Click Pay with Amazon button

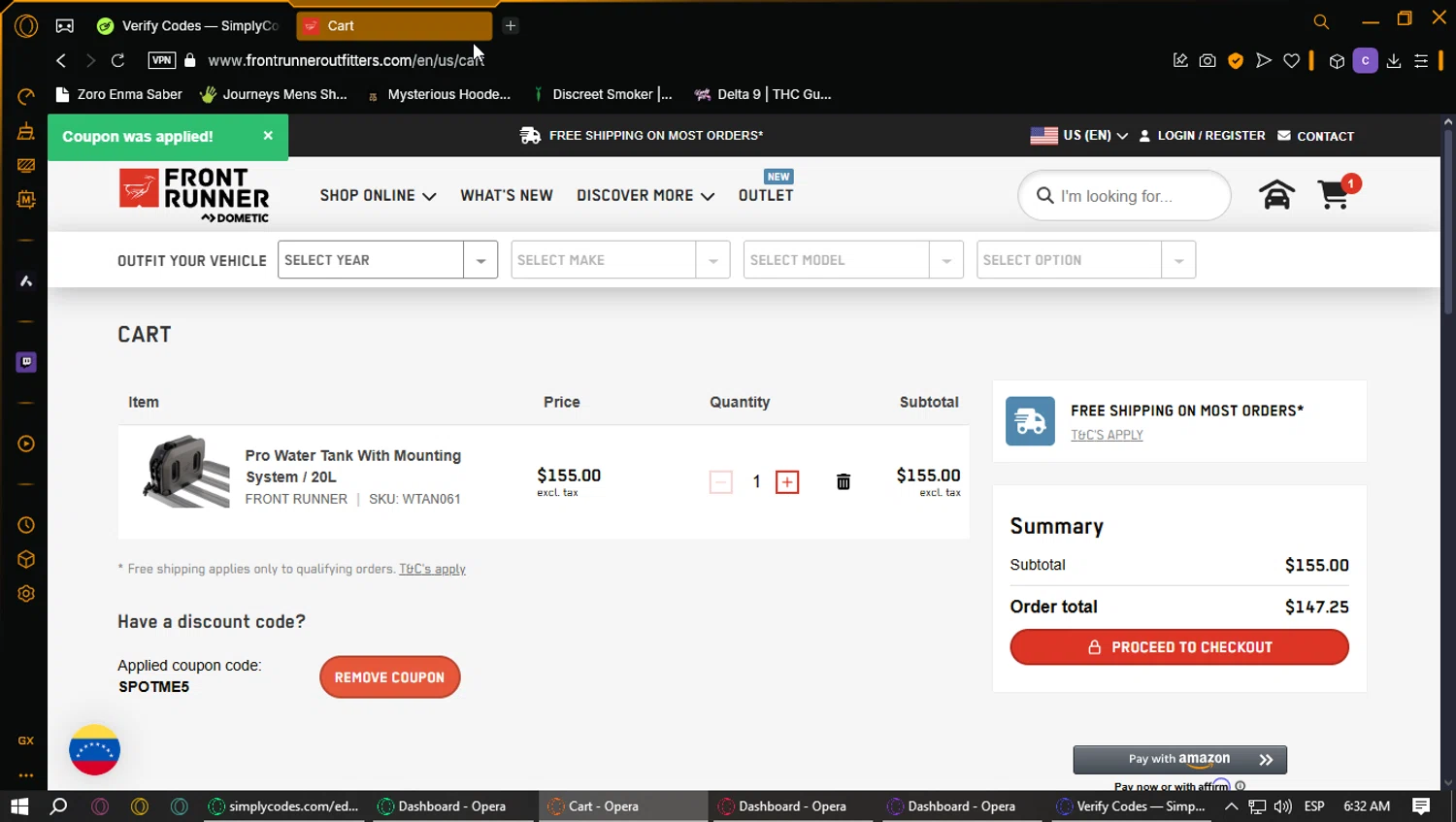click(x=1179, y=760)
